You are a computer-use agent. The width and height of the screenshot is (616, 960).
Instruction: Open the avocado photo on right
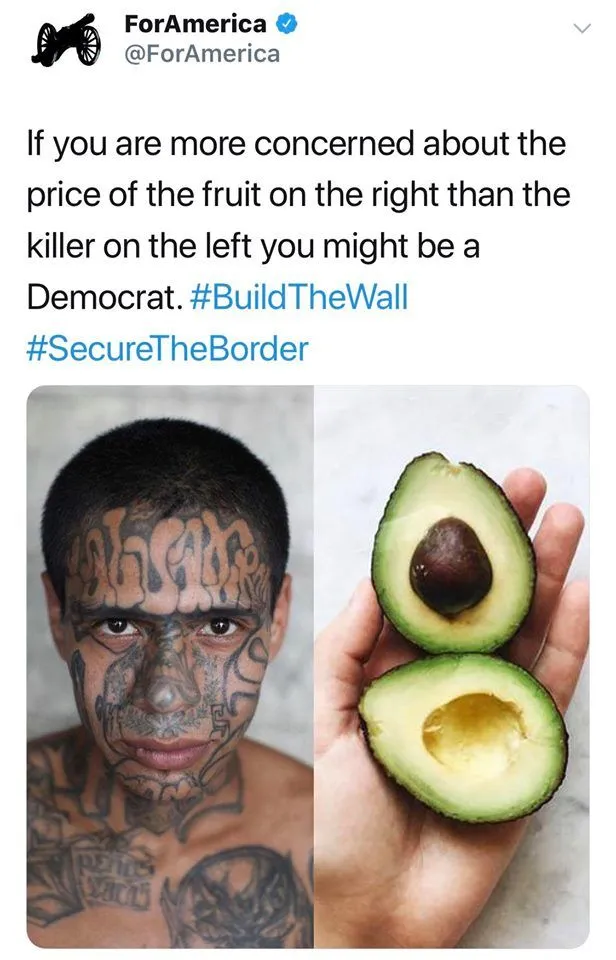pyautogui.click(x=453, y=667)
